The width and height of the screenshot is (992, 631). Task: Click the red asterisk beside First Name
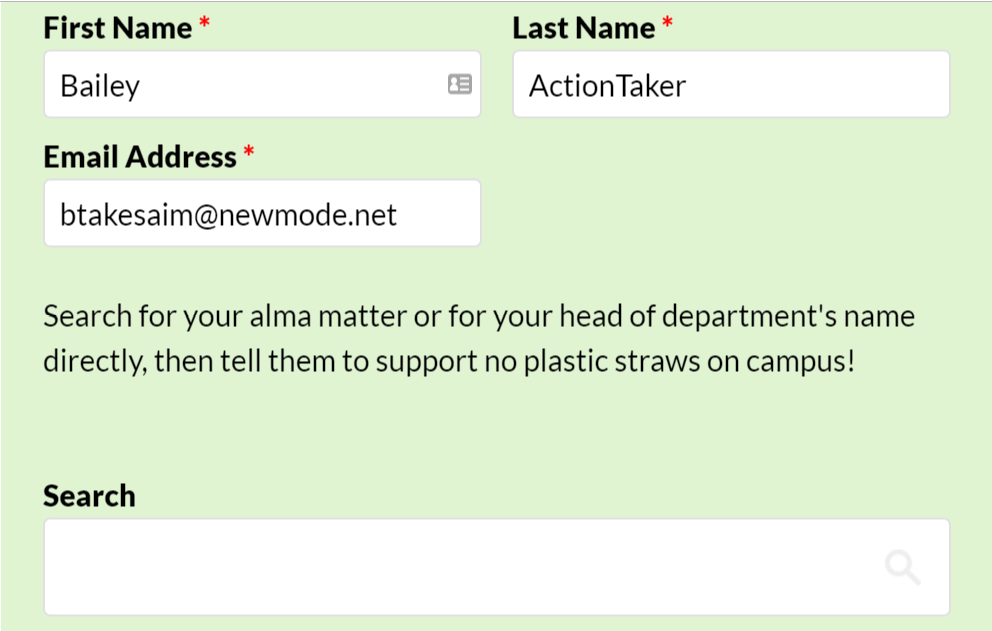[204, 23]
